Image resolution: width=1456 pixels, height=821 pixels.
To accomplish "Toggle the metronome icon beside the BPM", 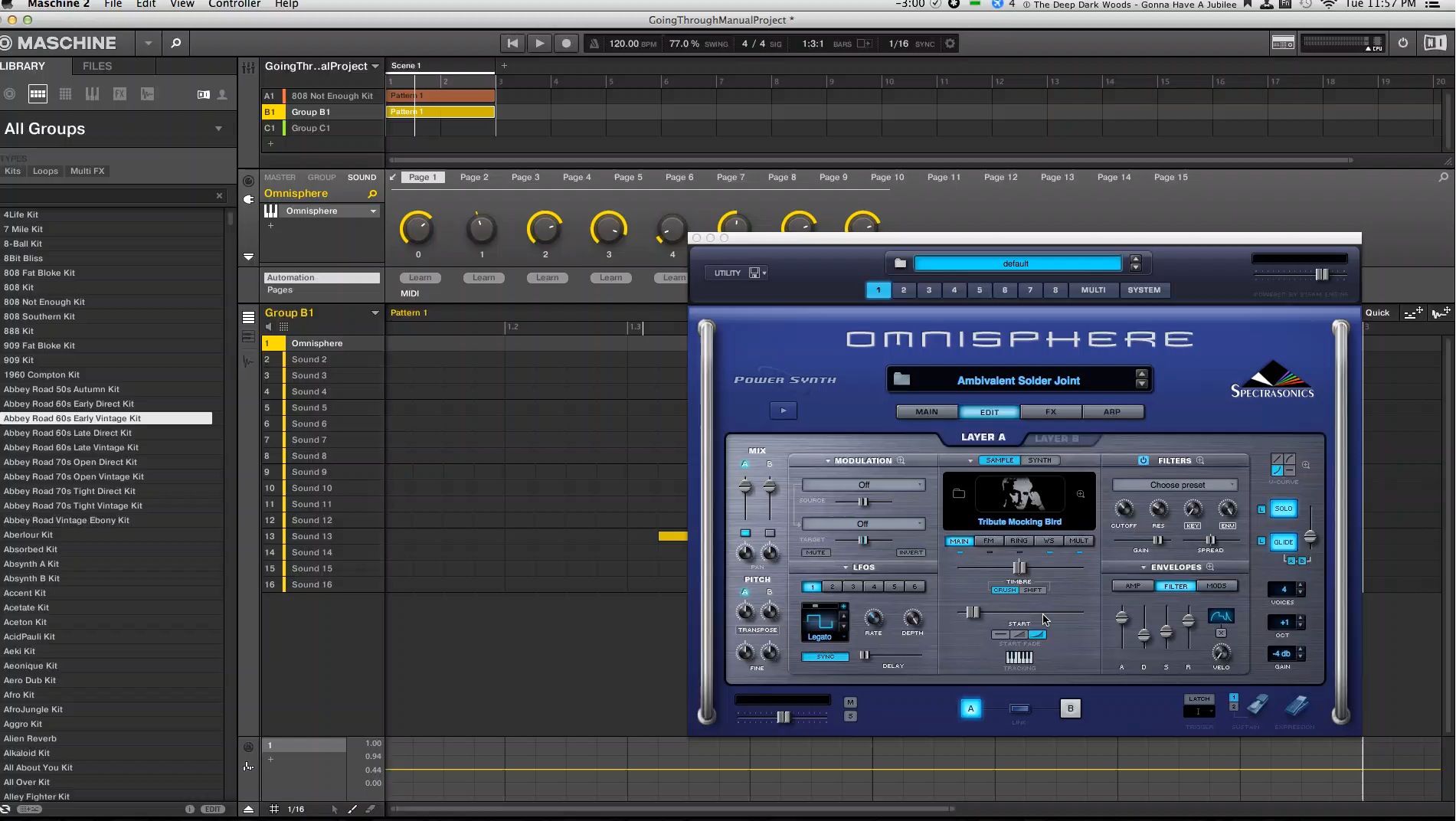I will tap(594, 44).
